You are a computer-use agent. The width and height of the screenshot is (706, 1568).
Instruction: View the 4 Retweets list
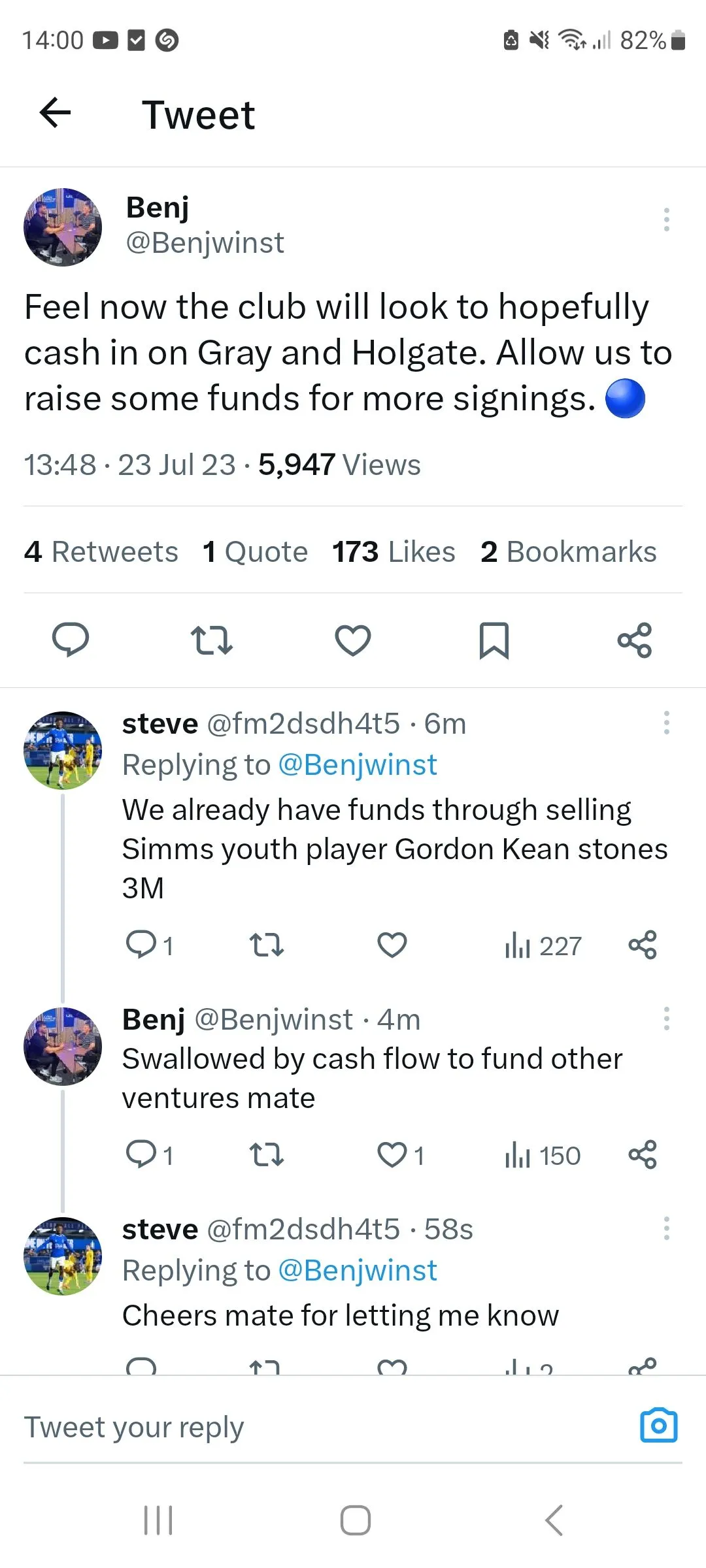pyautogui.click(x=101, y=551)
